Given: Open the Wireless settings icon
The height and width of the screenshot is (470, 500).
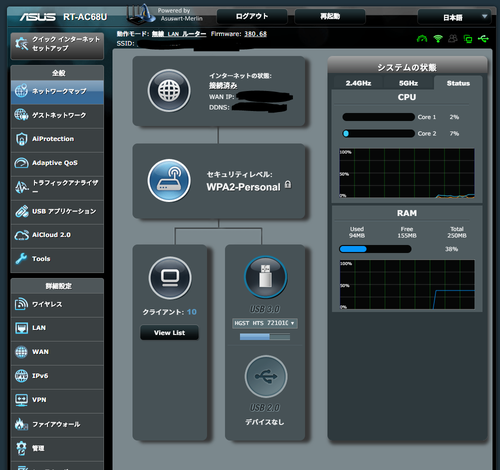Looking at the screenshot, I should pos(21,304).
